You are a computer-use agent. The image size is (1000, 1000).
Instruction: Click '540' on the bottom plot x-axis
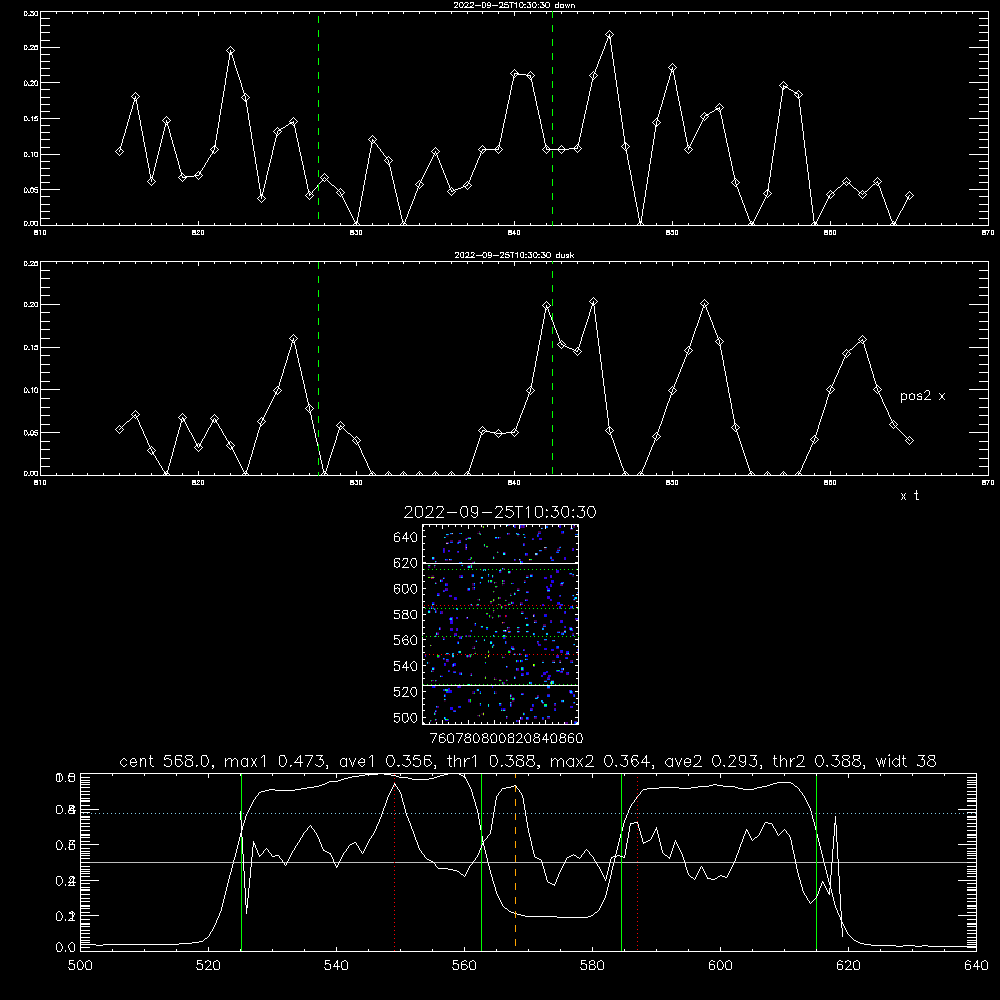click(x=336, y=966)
